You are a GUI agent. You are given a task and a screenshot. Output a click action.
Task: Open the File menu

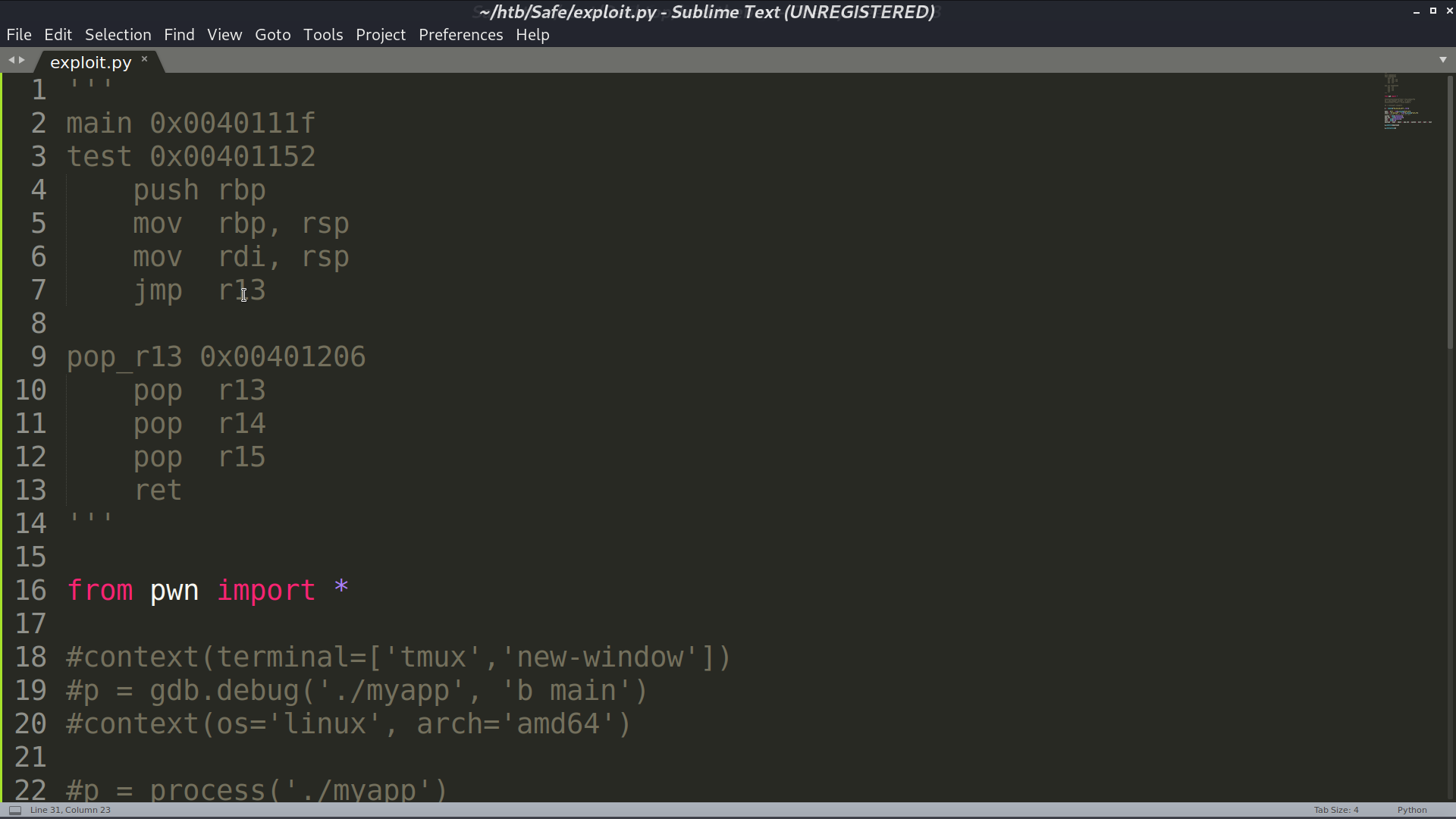tap(19, 35)
